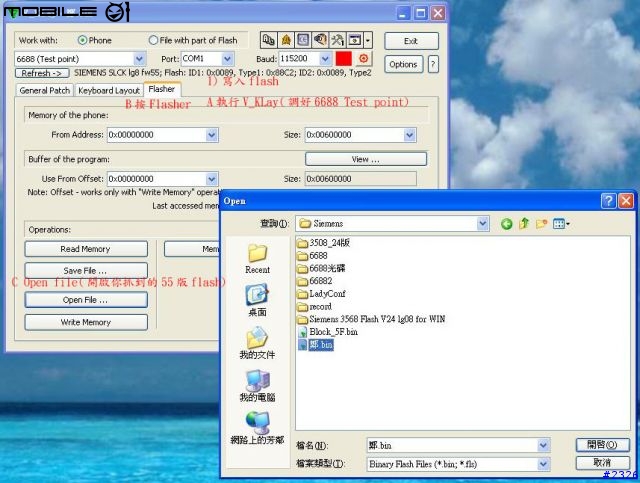Expand the 查詢 'Siemens' folder dropdown
Viewport: 640px width, 483px height.
tap(483, 223)
